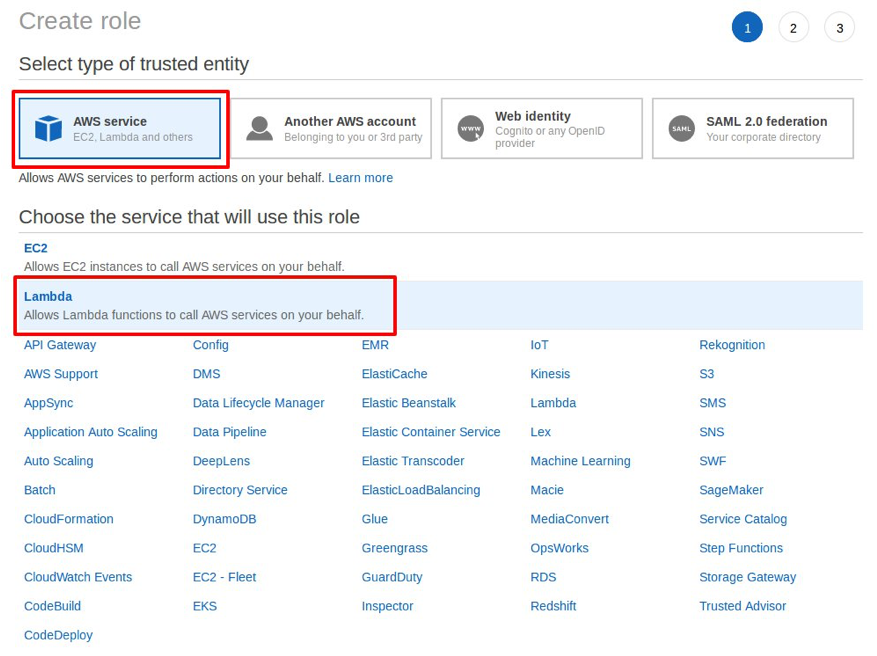The image size is (877, 656).
Task: Select API Gateway service
Action: [60, 345]
